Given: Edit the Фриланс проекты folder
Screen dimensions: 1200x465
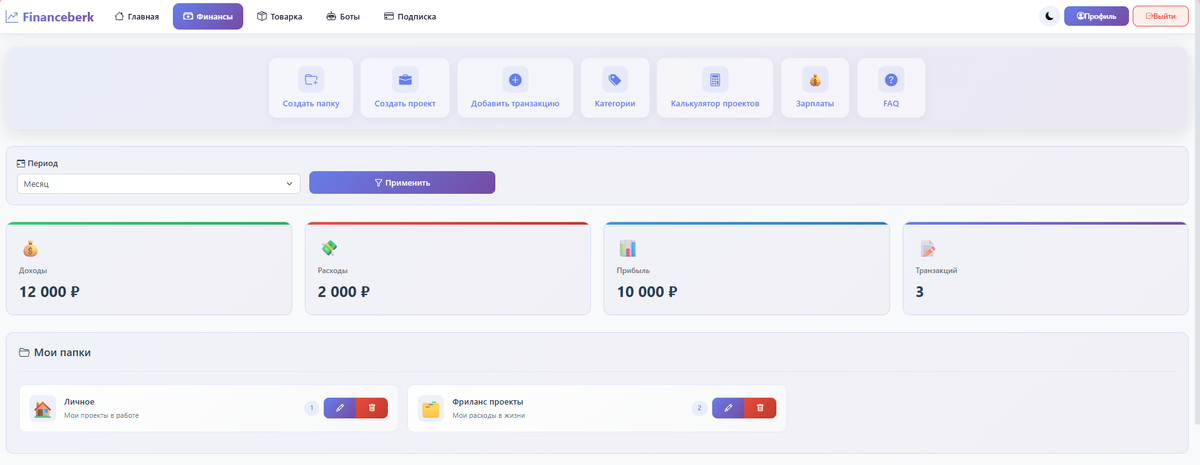Looking at the screenshot, I should tap(728, 408).
